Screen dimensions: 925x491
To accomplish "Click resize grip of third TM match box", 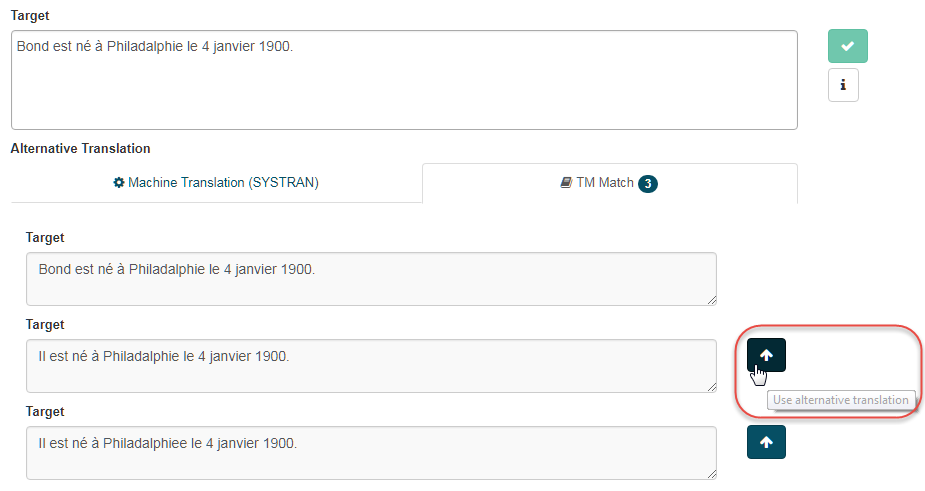I will (712, 474).
